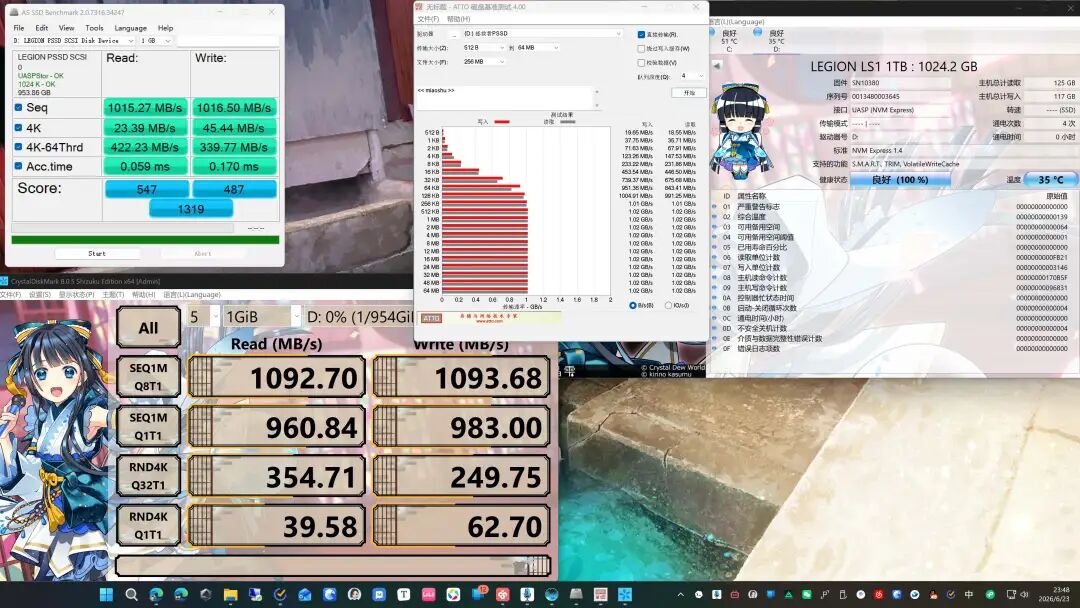Open the queue depth dropdown in ATTO
This screenshot has height=608, width=1080.
point(692,76)
